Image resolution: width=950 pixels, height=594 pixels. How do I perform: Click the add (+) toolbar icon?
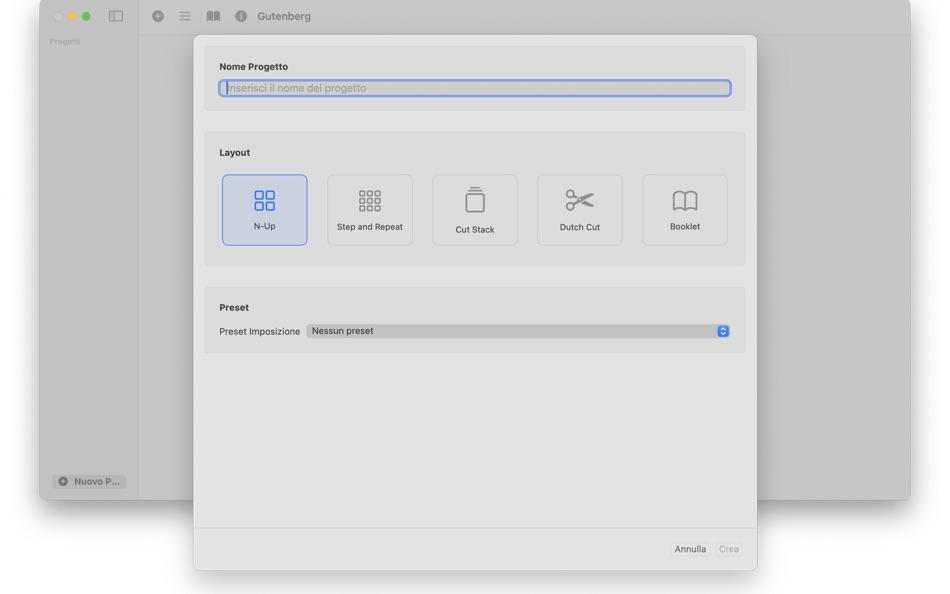(160, 16)
